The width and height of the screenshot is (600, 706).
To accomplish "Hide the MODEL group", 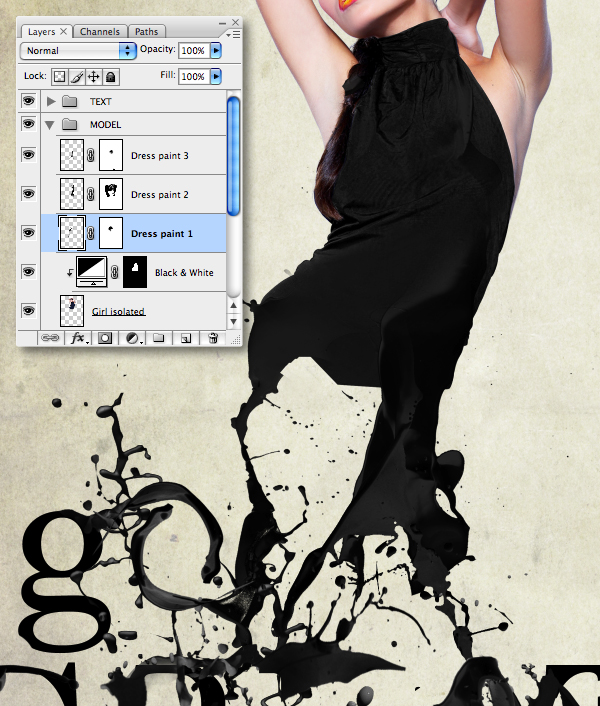I will (28, 123).
